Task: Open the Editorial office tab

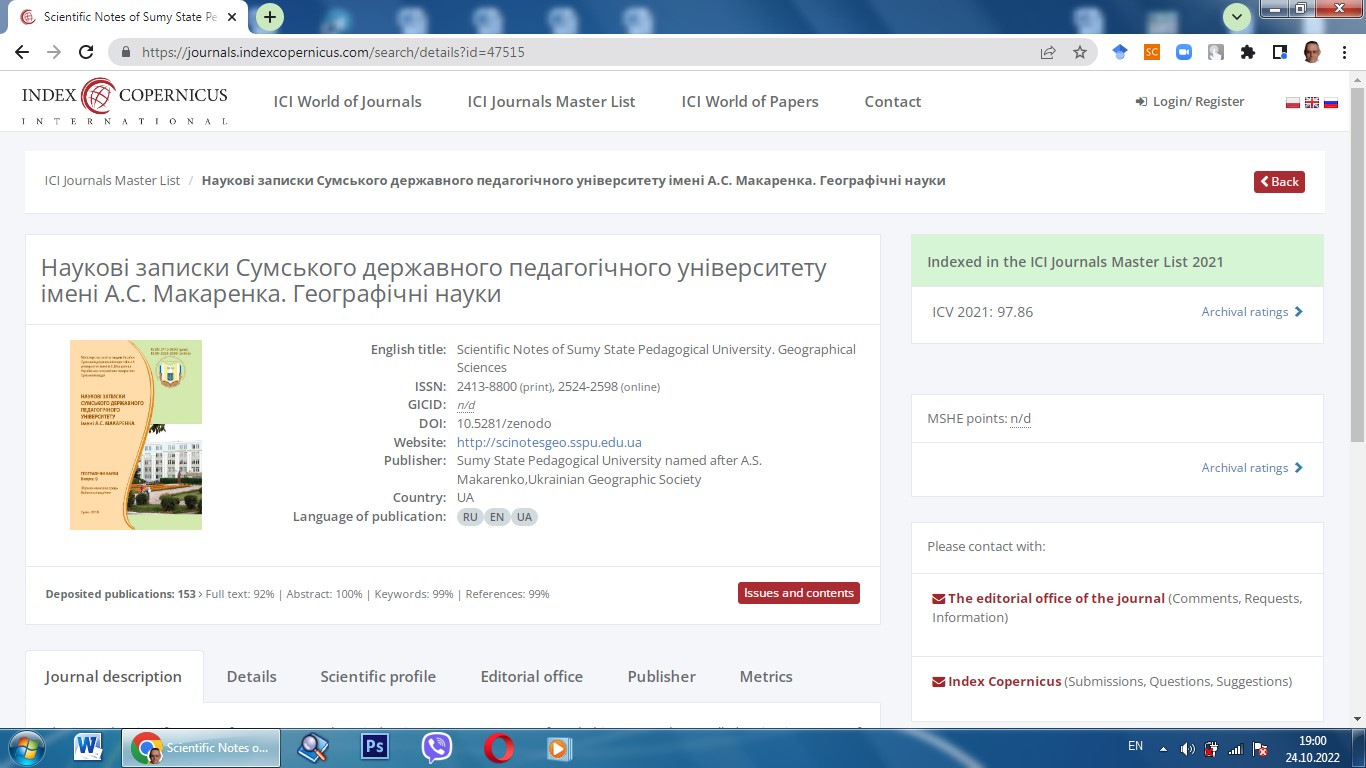Action: coord(531,677)
